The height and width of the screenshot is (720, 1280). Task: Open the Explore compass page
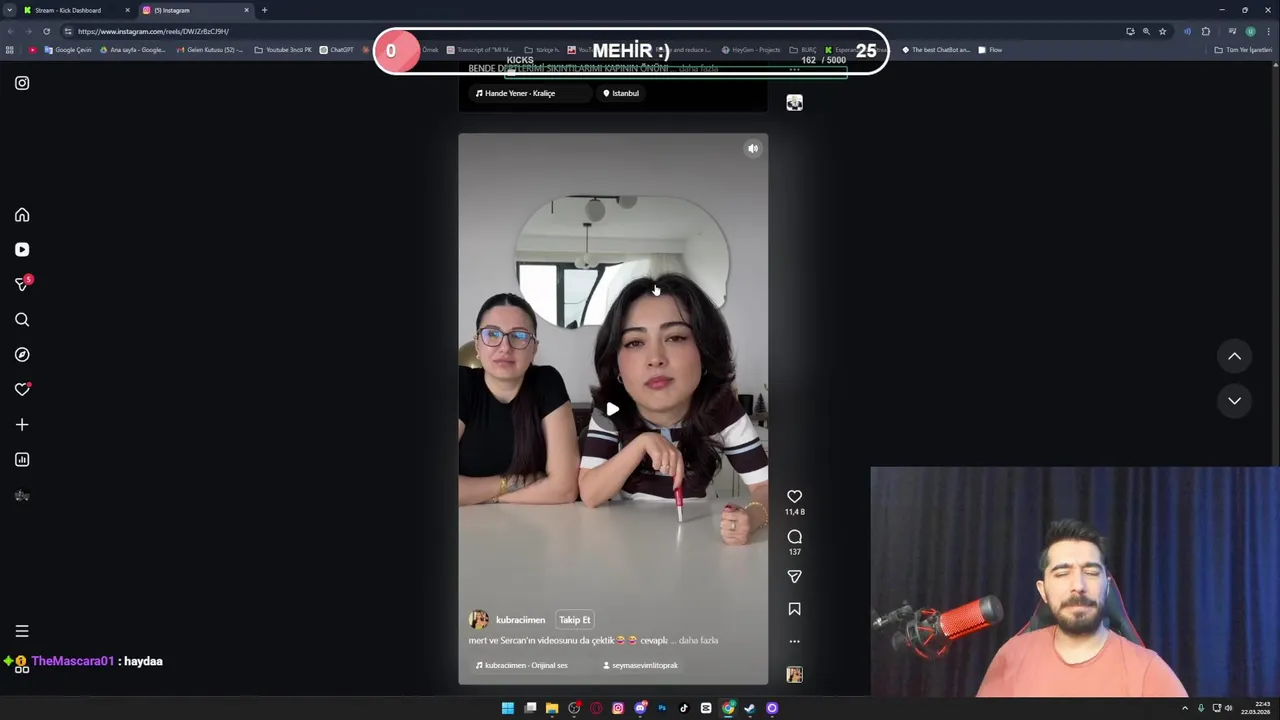(22, 355)
